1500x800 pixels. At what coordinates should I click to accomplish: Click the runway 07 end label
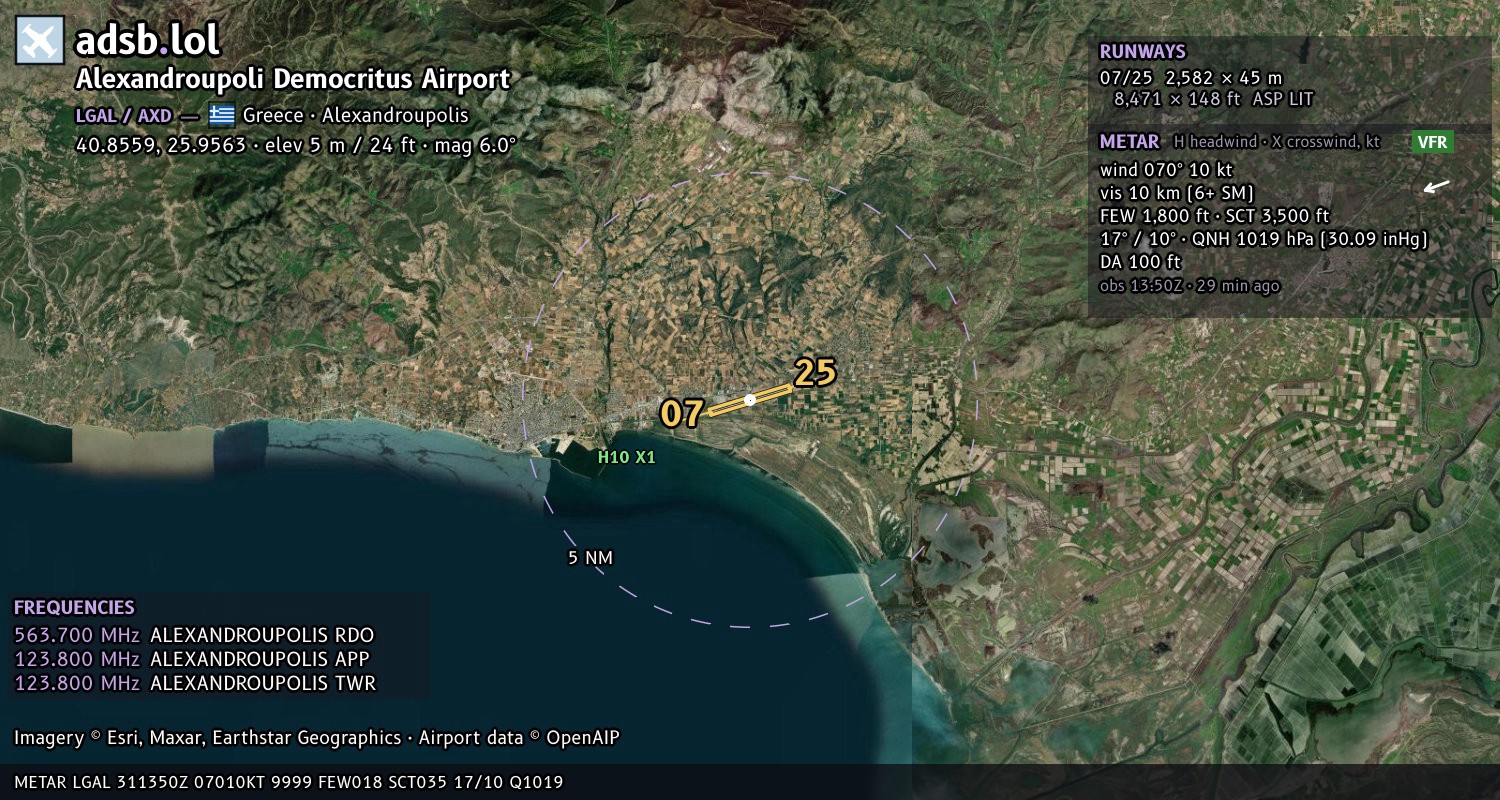[x=682, y=413]
